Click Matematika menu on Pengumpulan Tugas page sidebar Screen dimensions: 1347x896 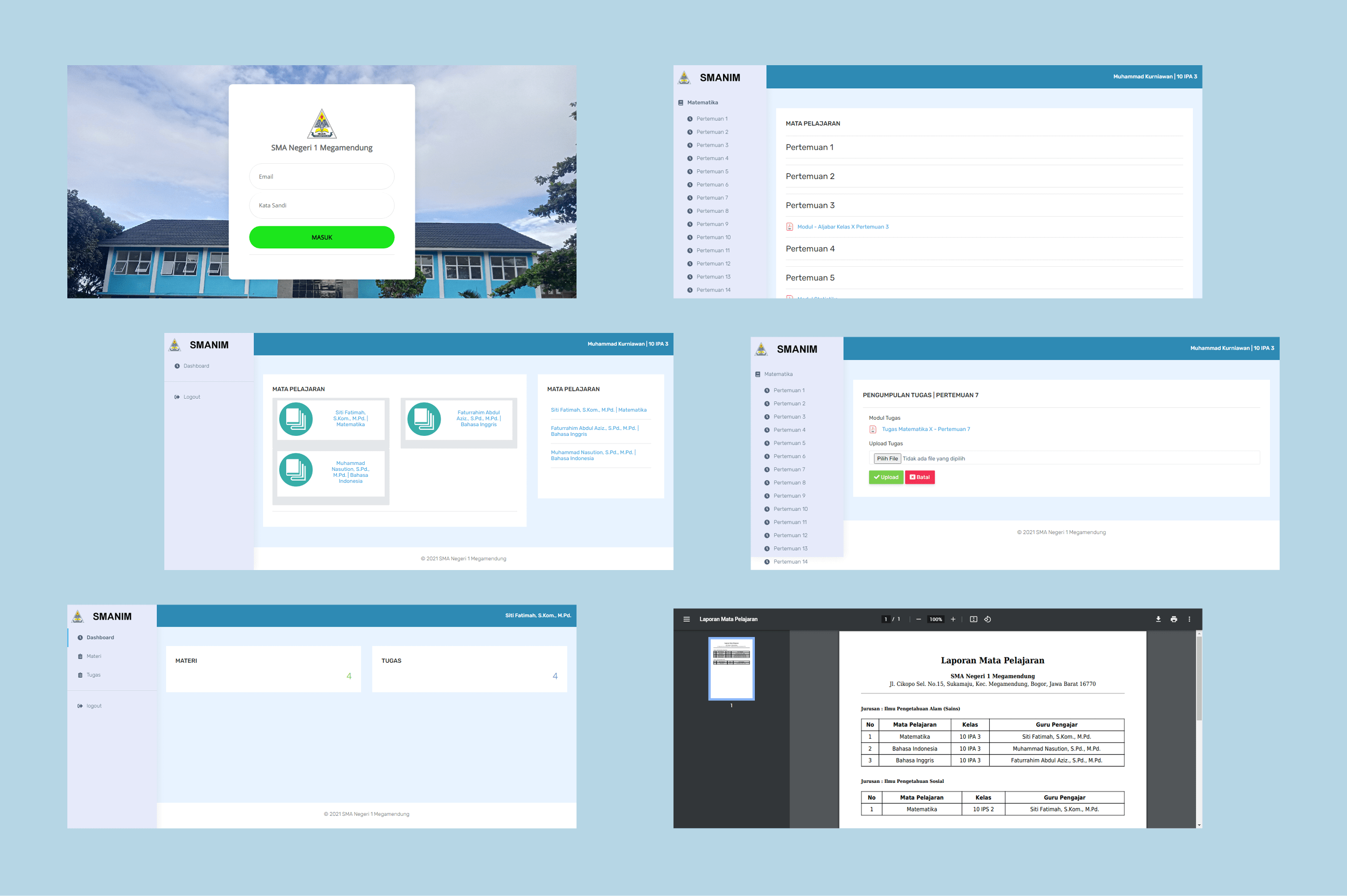click(x=778, y=374)
